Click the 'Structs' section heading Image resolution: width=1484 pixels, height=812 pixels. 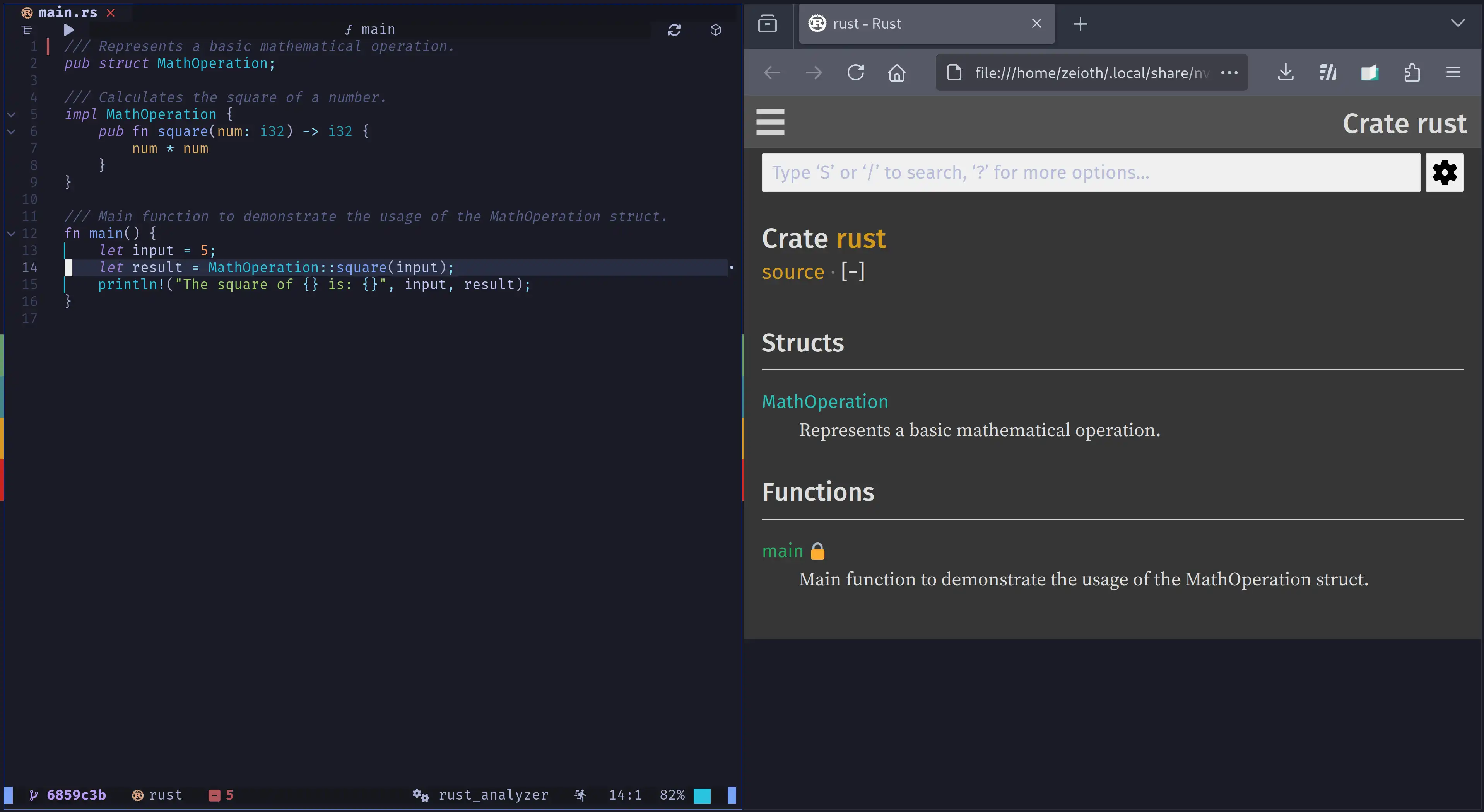[802, 343]
